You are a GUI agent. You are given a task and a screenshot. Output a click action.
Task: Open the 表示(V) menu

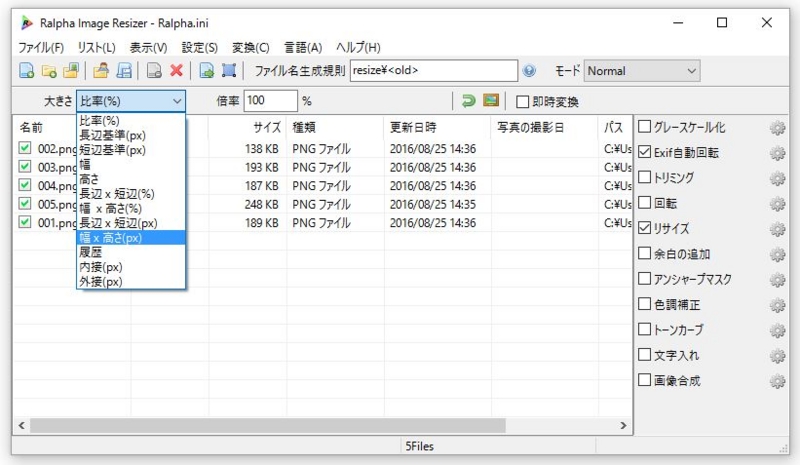tap(148, 47)
